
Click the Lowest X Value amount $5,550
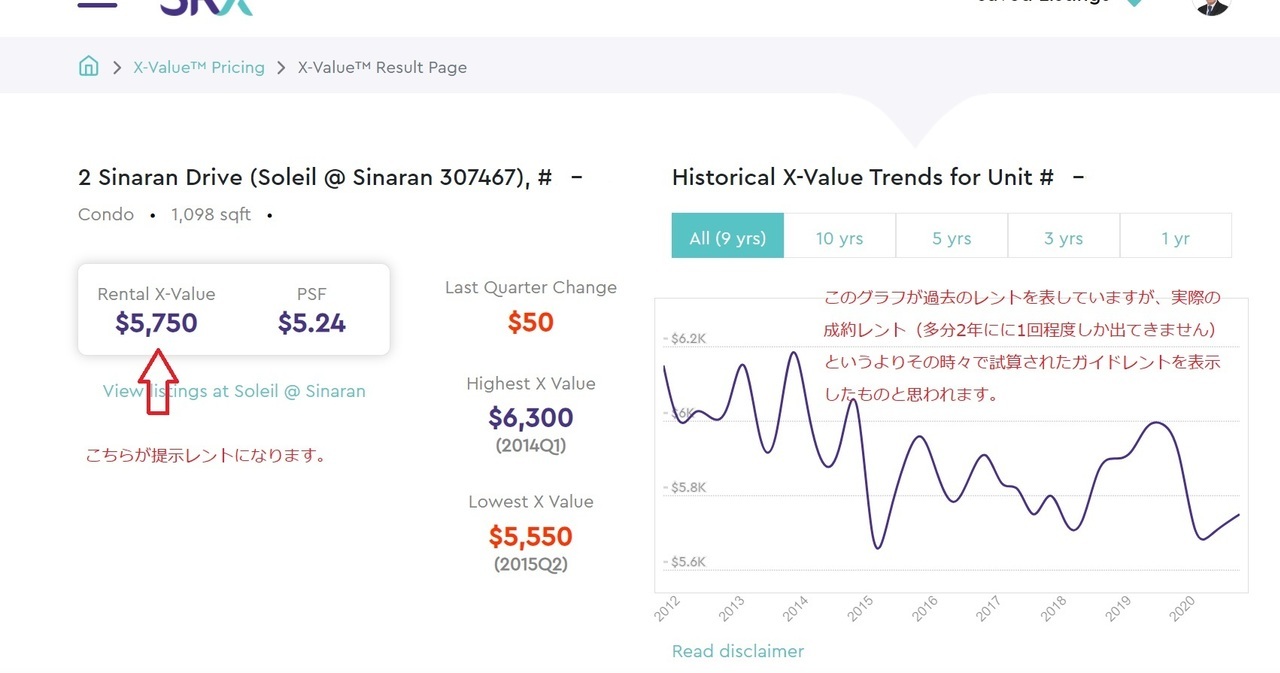531,536
